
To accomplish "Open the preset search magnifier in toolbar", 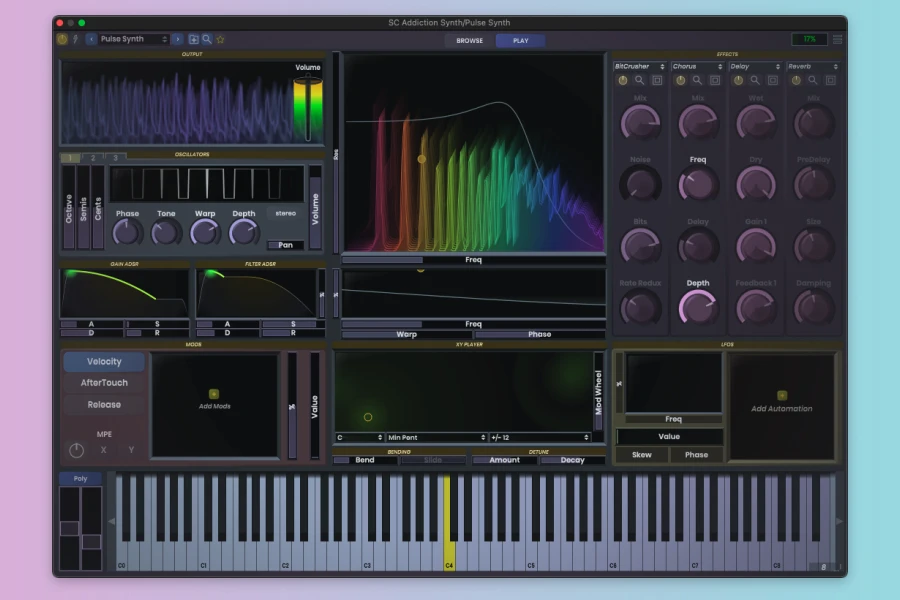I will (x=207, y=40).
